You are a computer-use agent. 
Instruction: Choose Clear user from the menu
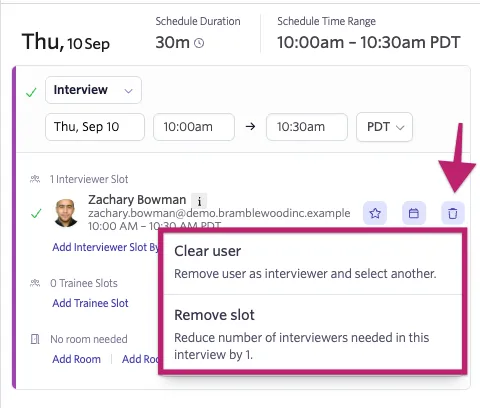313,262
